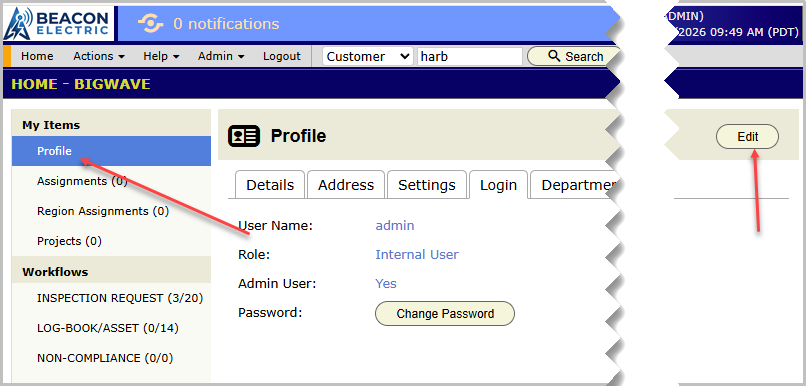Viewport: 806px width, 386px height.
Task: Click the date and time display
Action: (739, 32)
